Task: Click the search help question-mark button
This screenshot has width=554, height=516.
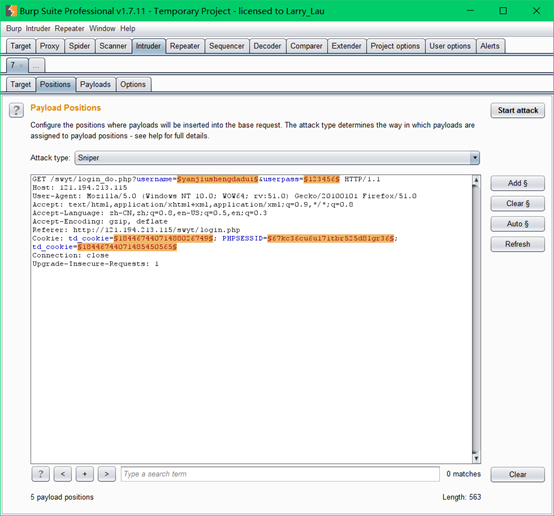Action: coord(41,474)
